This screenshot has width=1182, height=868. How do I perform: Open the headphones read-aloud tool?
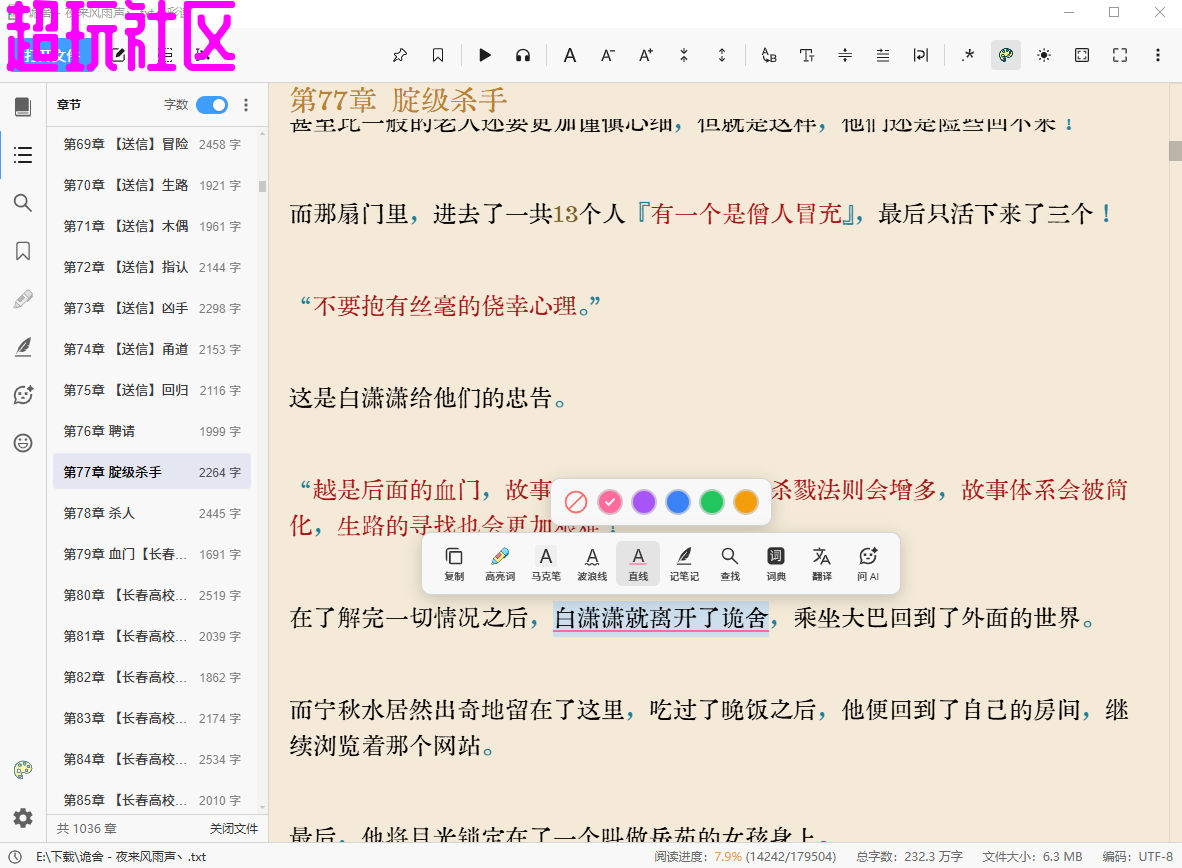point(523,55)
